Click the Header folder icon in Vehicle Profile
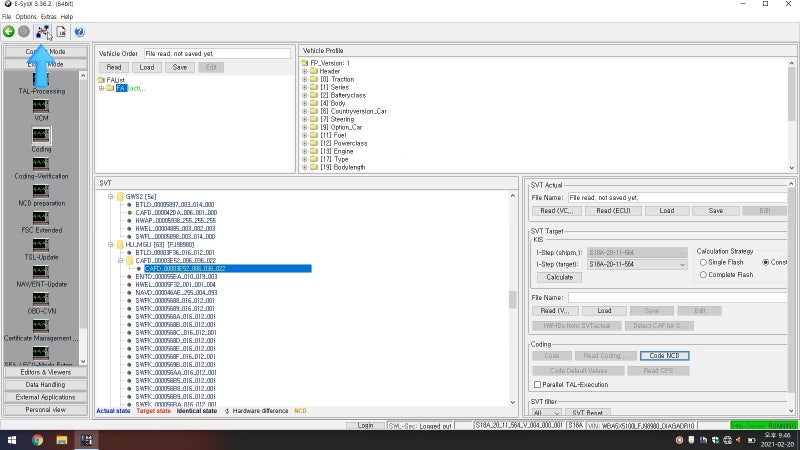Screen dimensions: 800x450 point(314,71)
